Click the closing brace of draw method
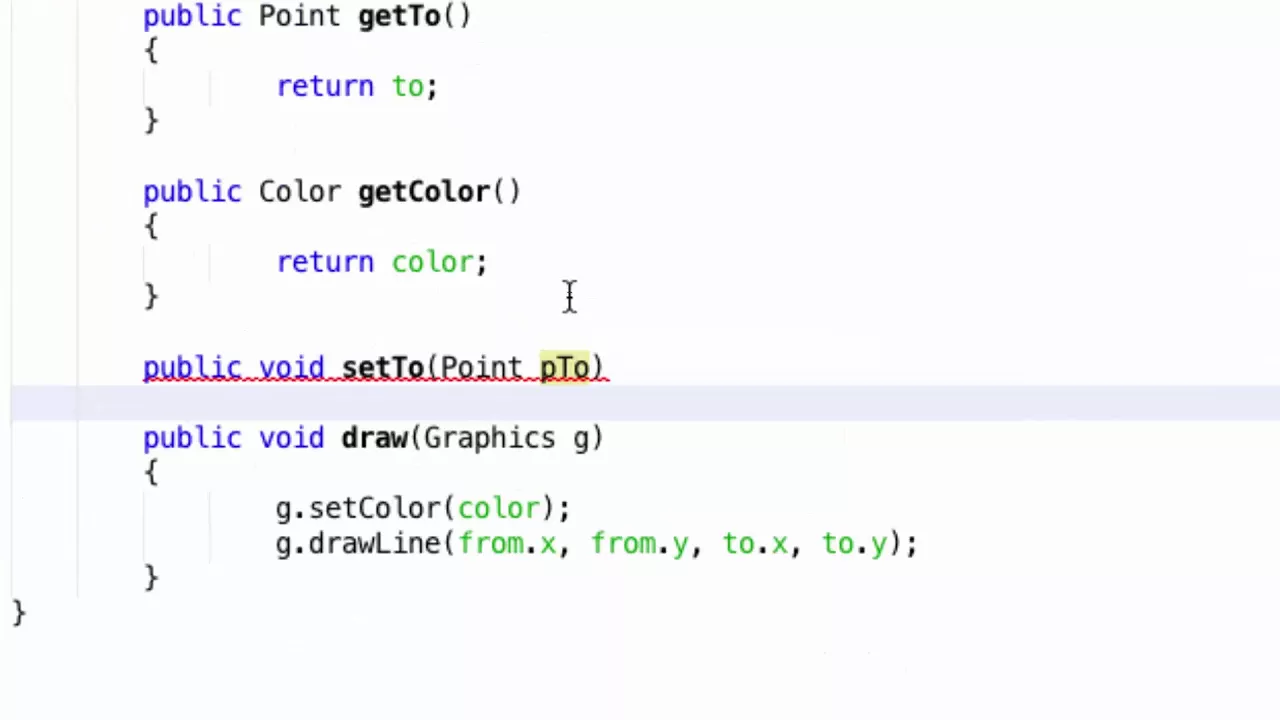Screen dimensions: 1280x720 pos(151,578)
